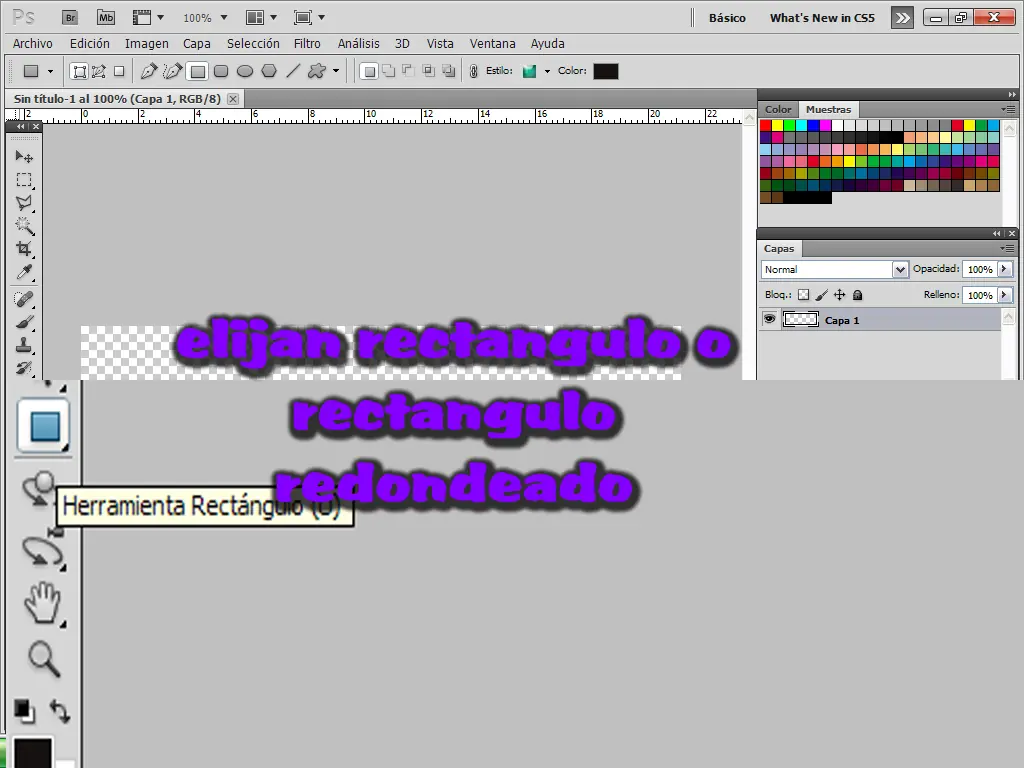Click the Básico workspace button

click(727, 18)
